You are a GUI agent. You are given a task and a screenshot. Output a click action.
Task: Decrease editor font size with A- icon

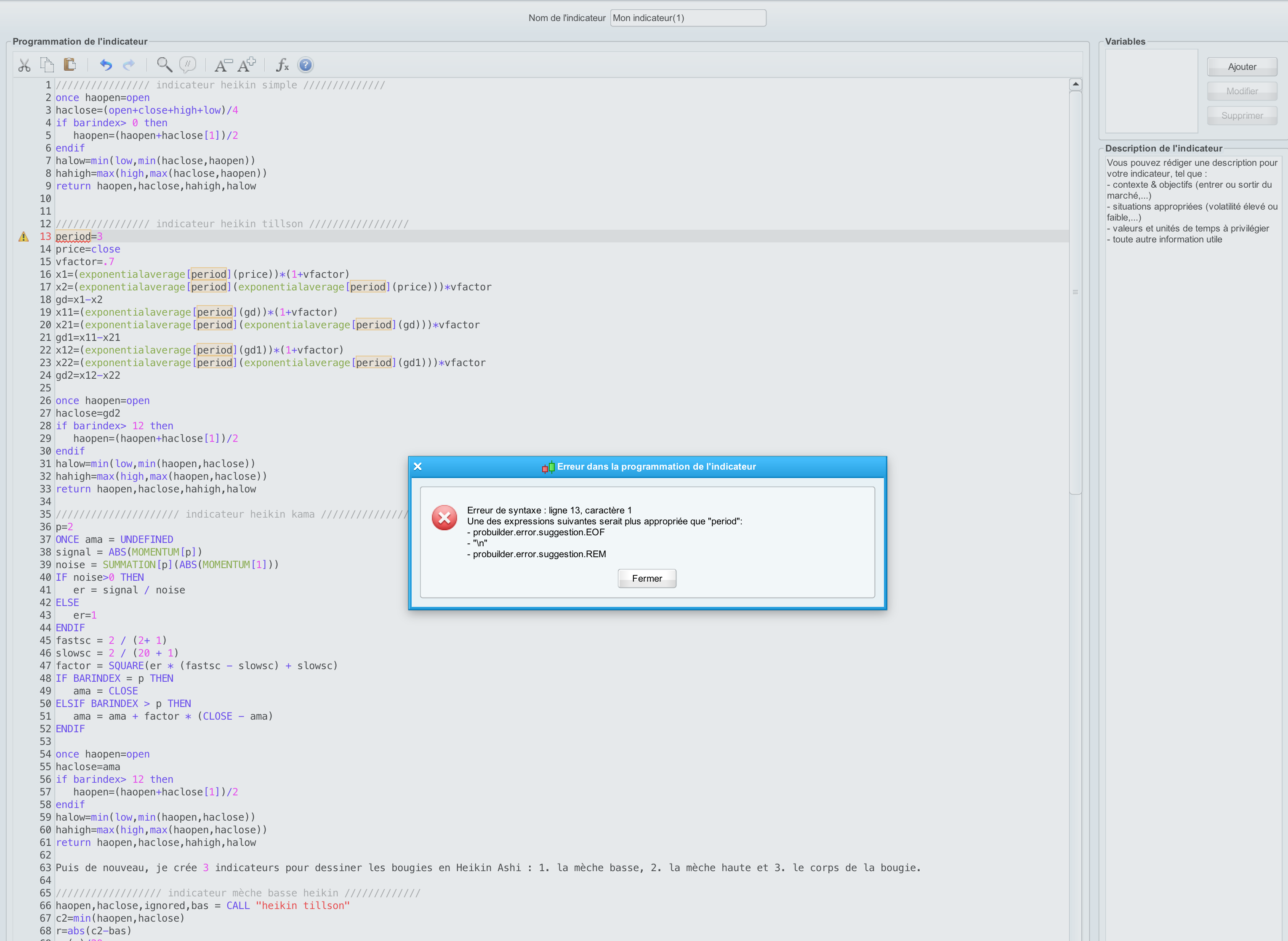[223, 65]
